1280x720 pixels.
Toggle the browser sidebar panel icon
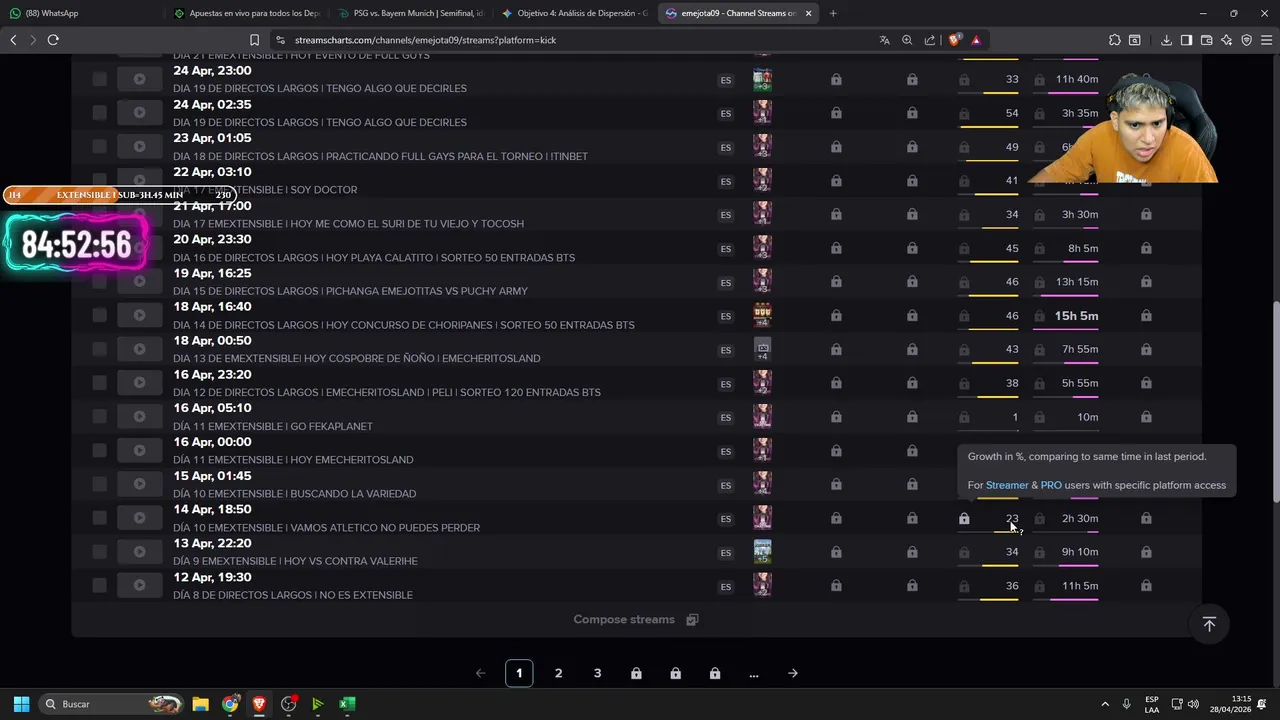1186,40
